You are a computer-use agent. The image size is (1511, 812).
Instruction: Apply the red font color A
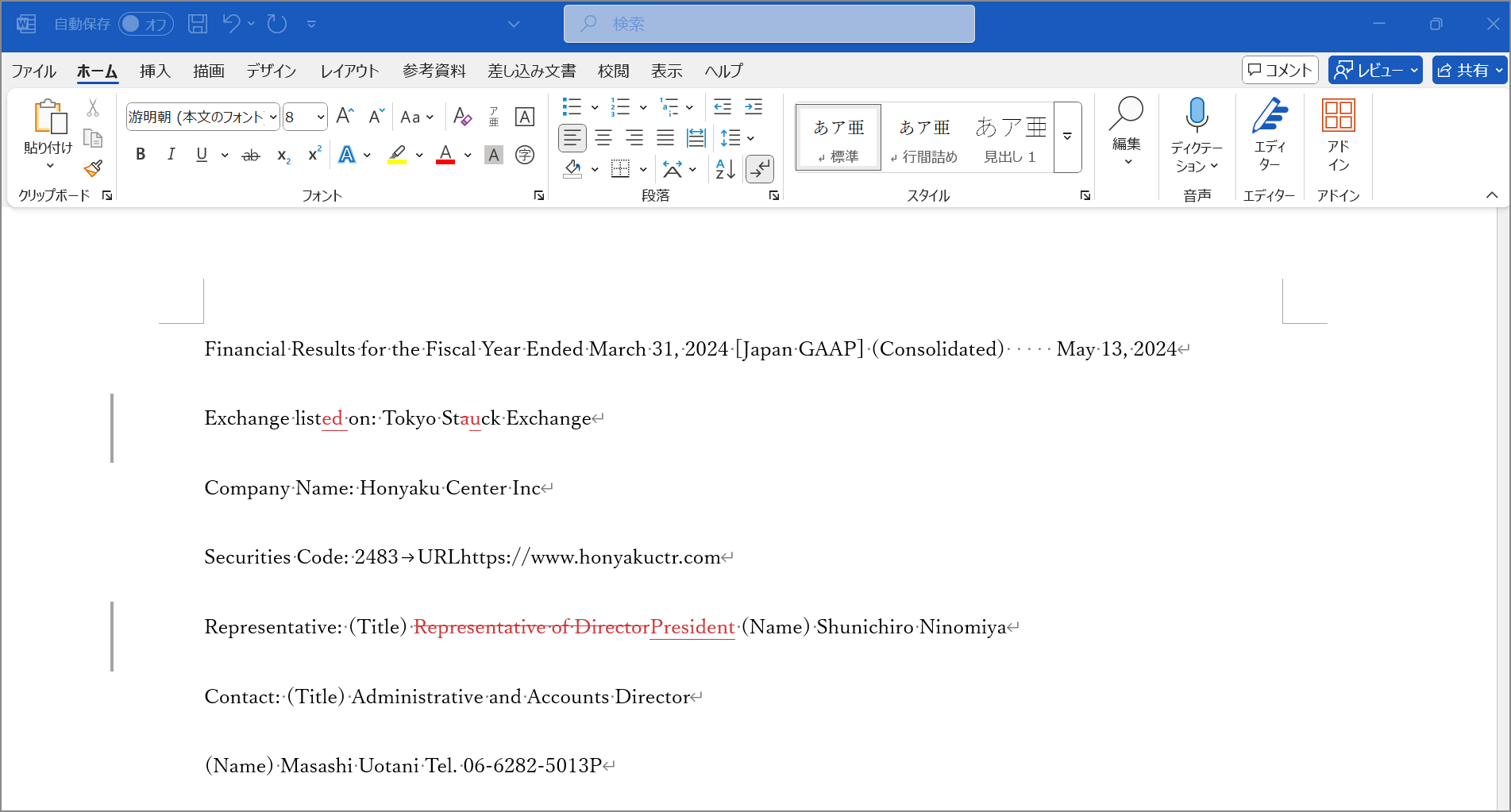point(445,155)
